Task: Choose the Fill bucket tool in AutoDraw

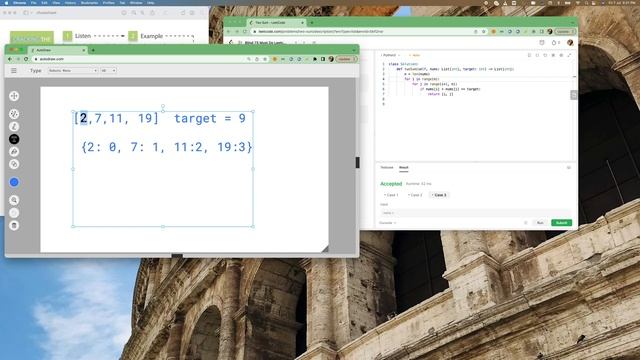Action: 14,152
